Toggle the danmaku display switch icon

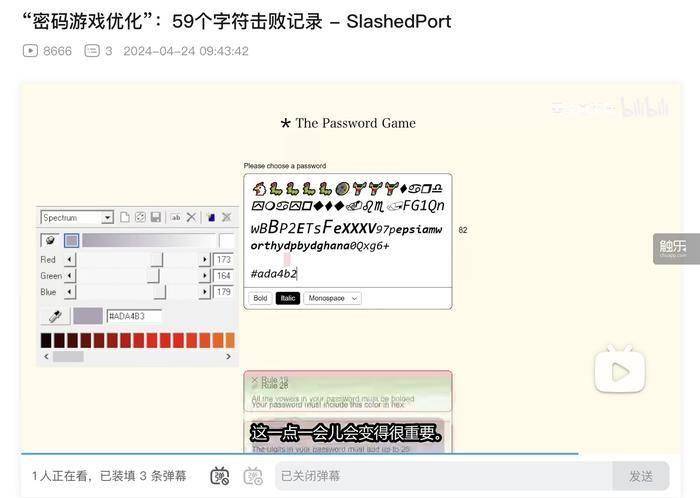(220, 476)
